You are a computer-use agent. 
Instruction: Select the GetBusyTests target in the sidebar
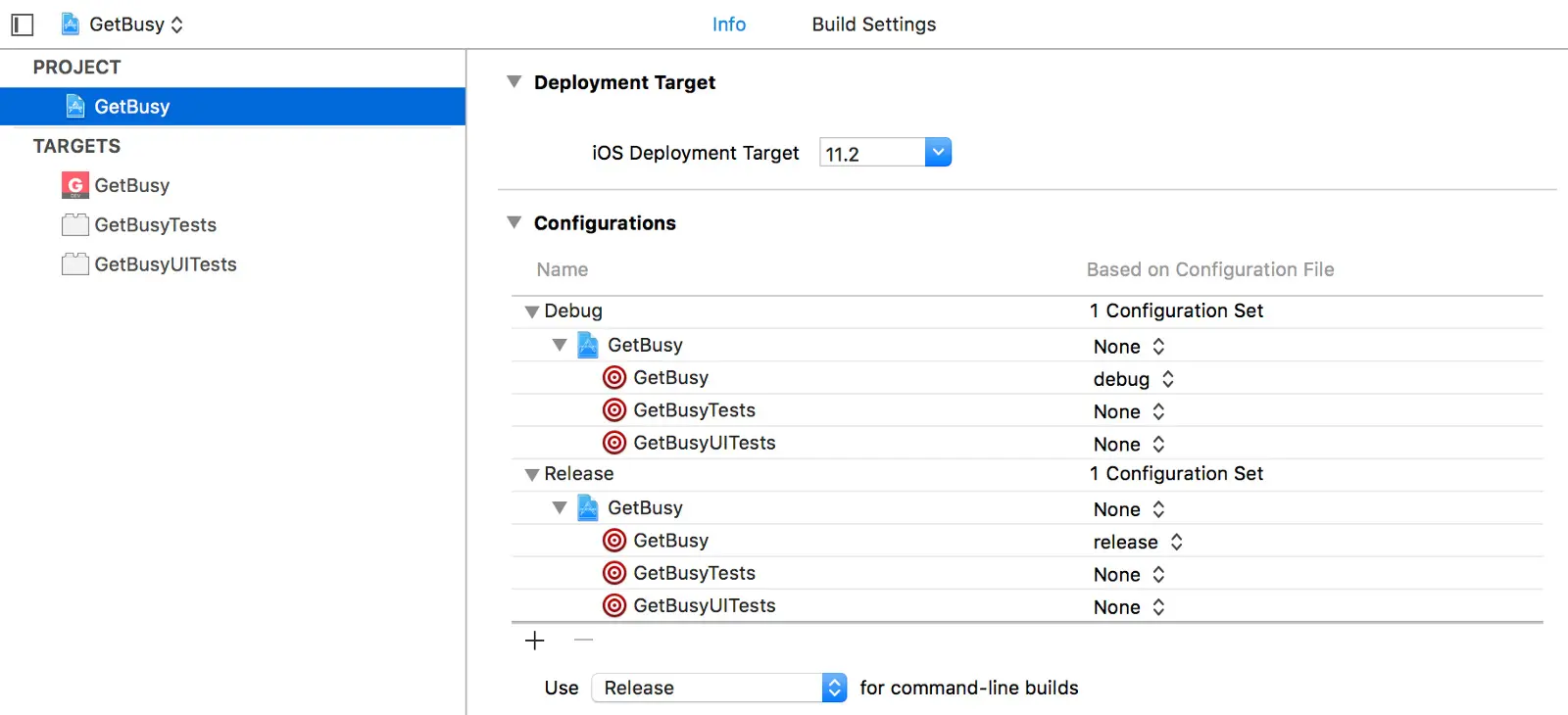[x=155, y=225]
